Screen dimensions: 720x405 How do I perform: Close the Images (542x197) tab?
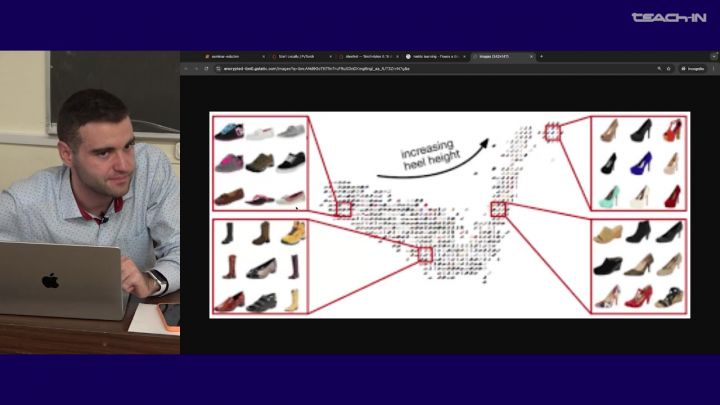pos(531,56)
